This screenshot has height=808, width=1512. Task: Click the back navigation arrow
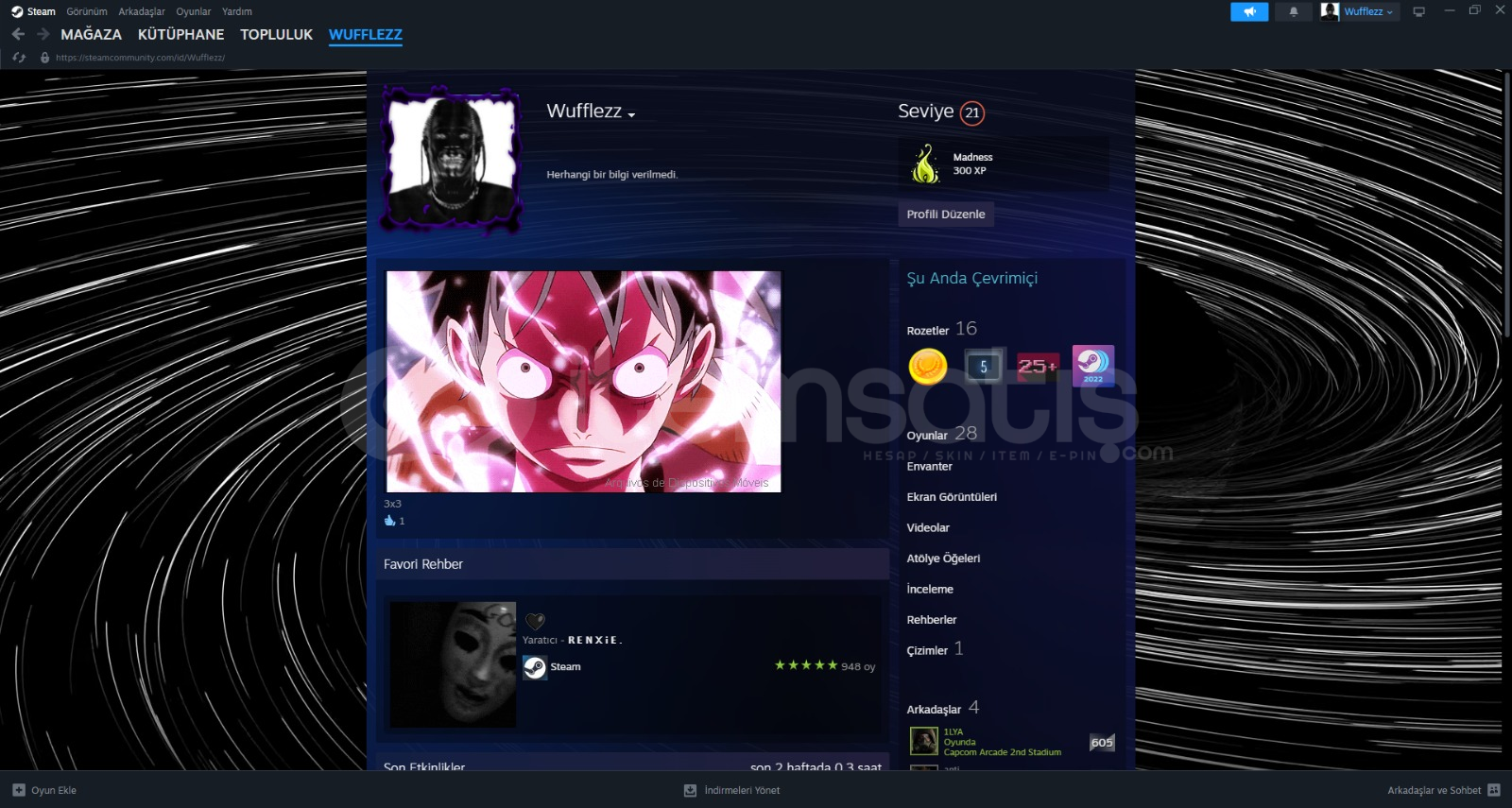18,34
